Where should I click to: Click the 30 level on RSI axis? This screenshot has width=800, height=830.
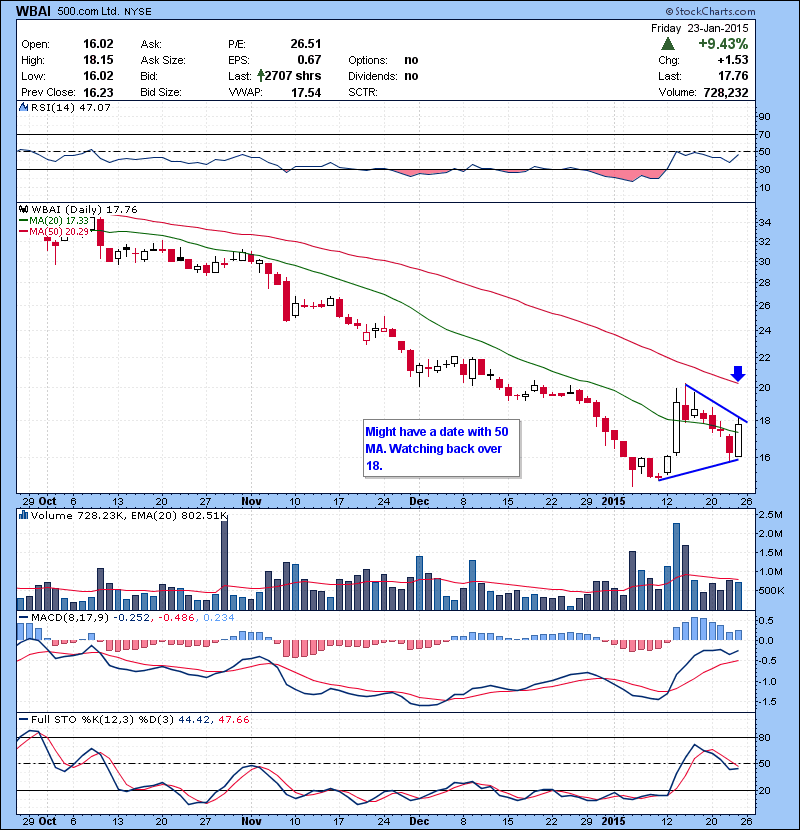point(765,169)
